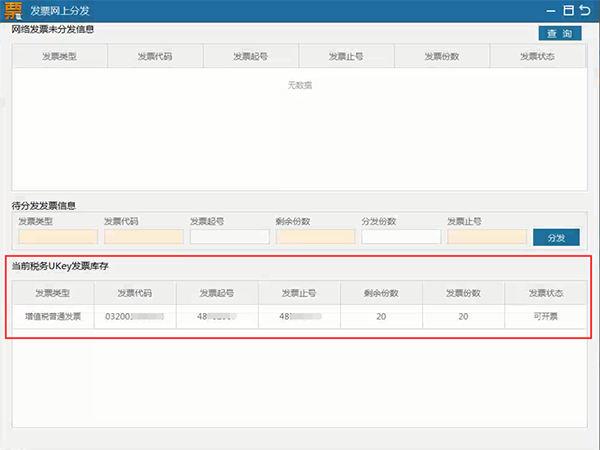Click 剩余份数 header in UKey inventory table

coord(381,293)
